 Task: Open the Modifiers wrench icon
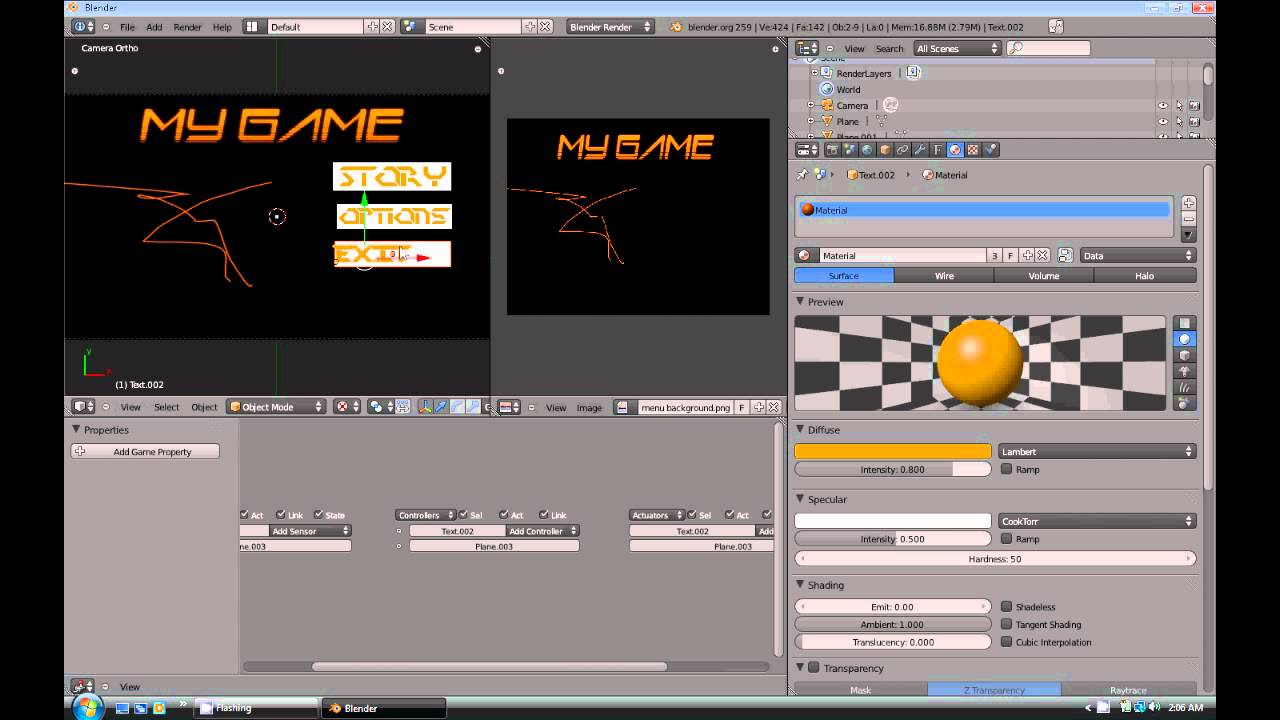pos(920,150)
